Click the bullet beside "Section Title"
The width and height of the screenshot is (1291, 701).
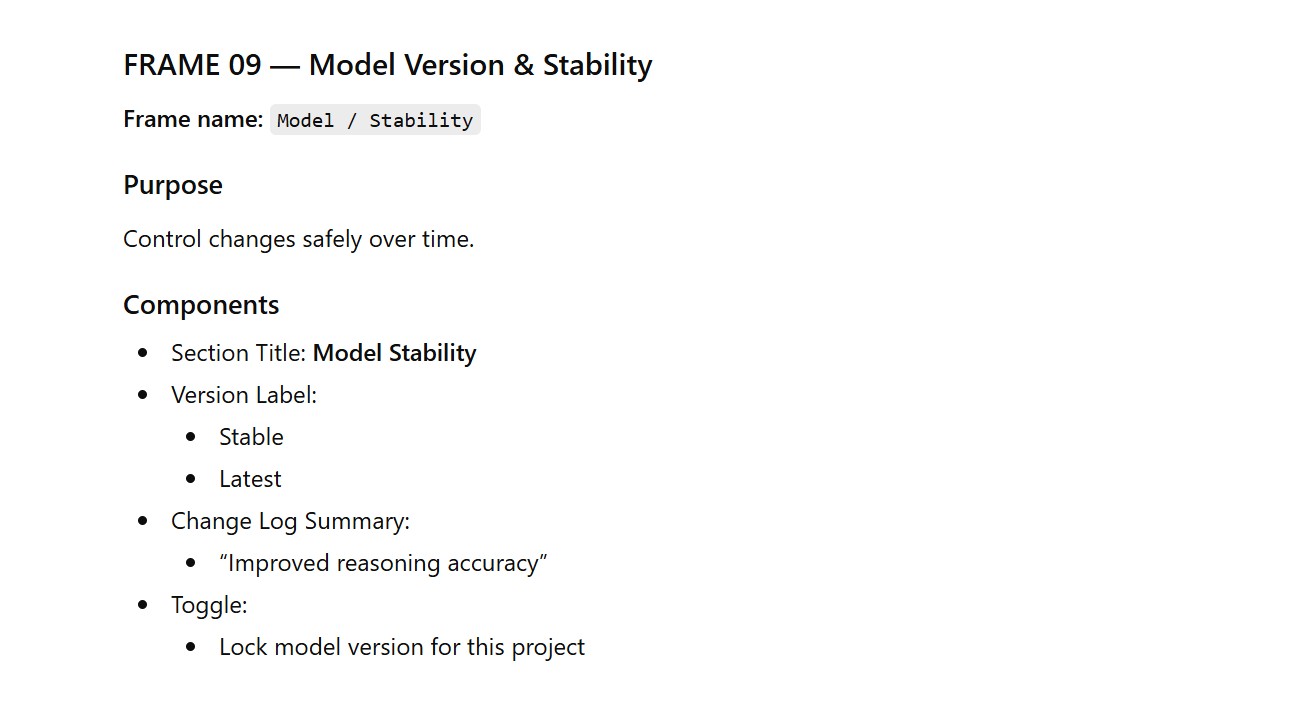click(x=144, y=353)
